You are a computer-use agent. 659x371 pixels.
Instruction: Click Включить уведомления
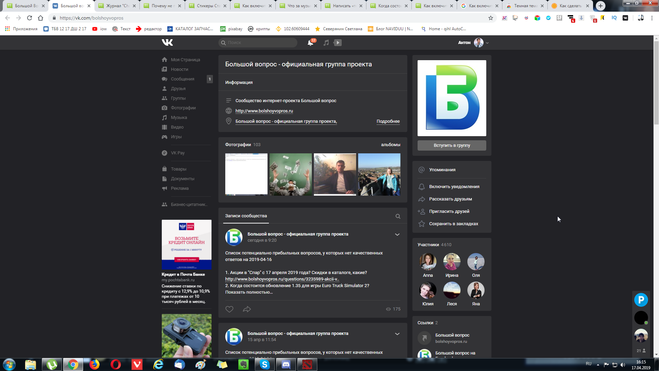[x=454, y=187]
